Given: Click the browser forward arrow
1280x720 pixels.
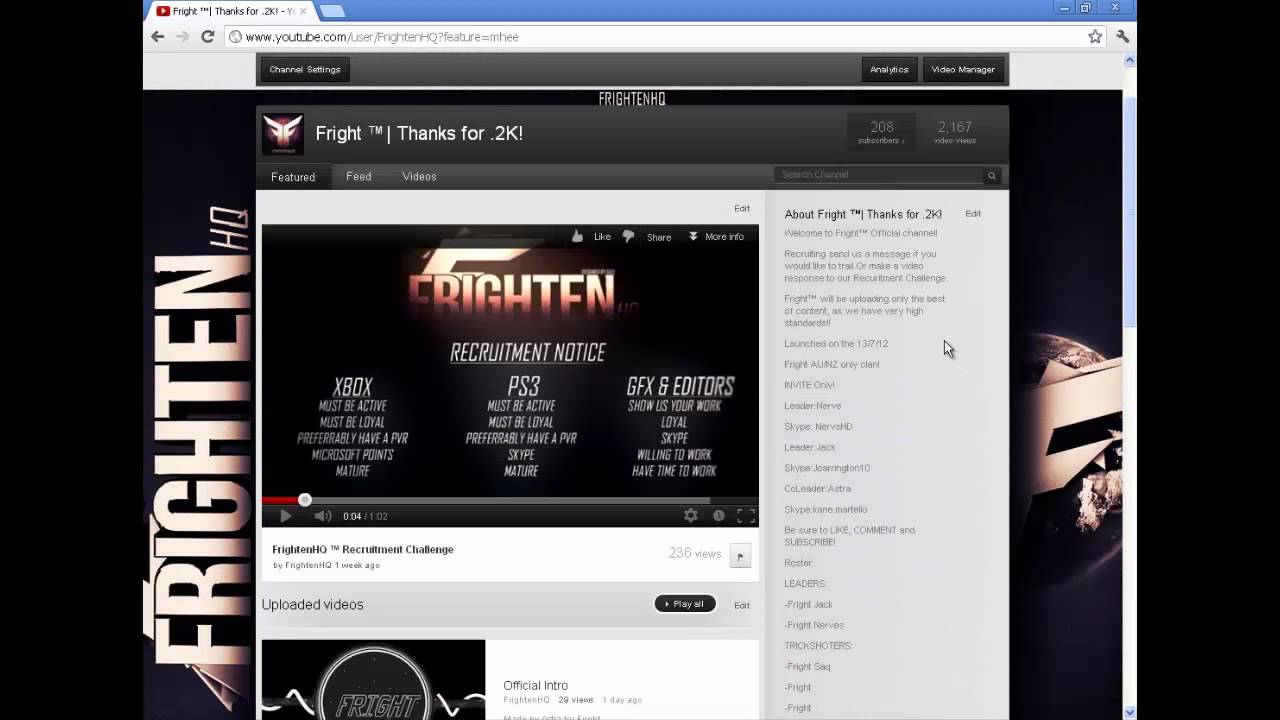Looking at the screenshot, I should 182,36.
